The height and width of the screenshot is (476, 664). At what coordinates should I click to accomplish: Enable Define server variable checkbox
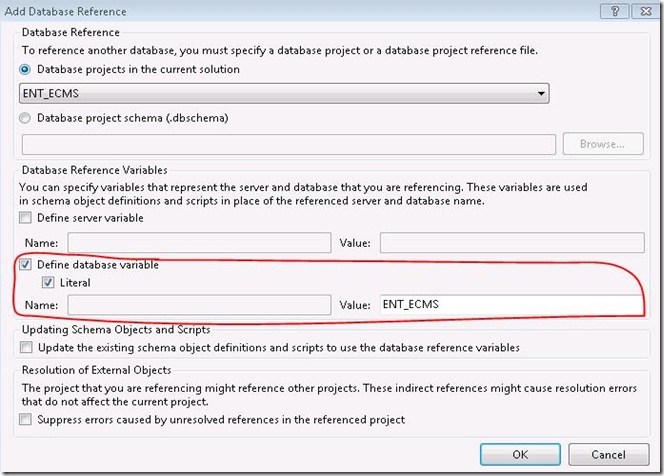coord(26,217)
